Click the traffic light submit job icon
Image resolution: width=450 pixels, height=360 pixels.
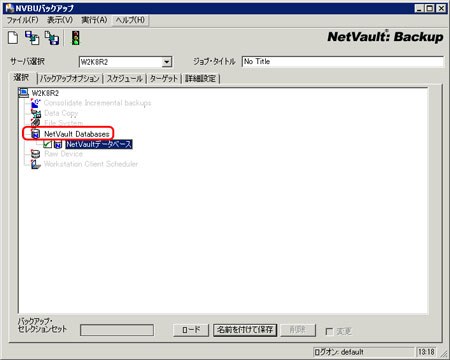pyautogui.click(x=76, y=38)
